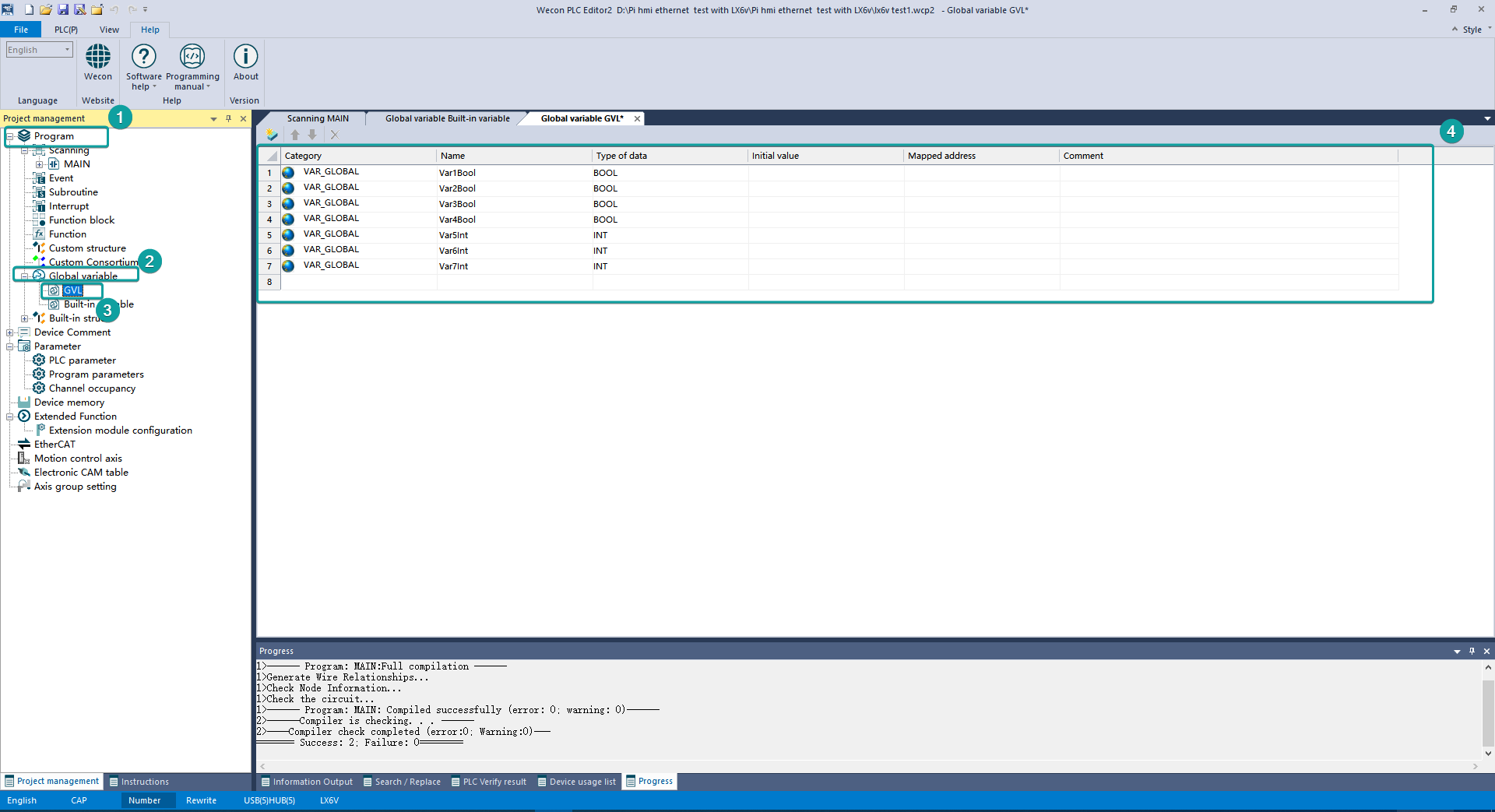Open Extension module configuration item
Screen dimensions: 1495x812
tap(120, 431)
